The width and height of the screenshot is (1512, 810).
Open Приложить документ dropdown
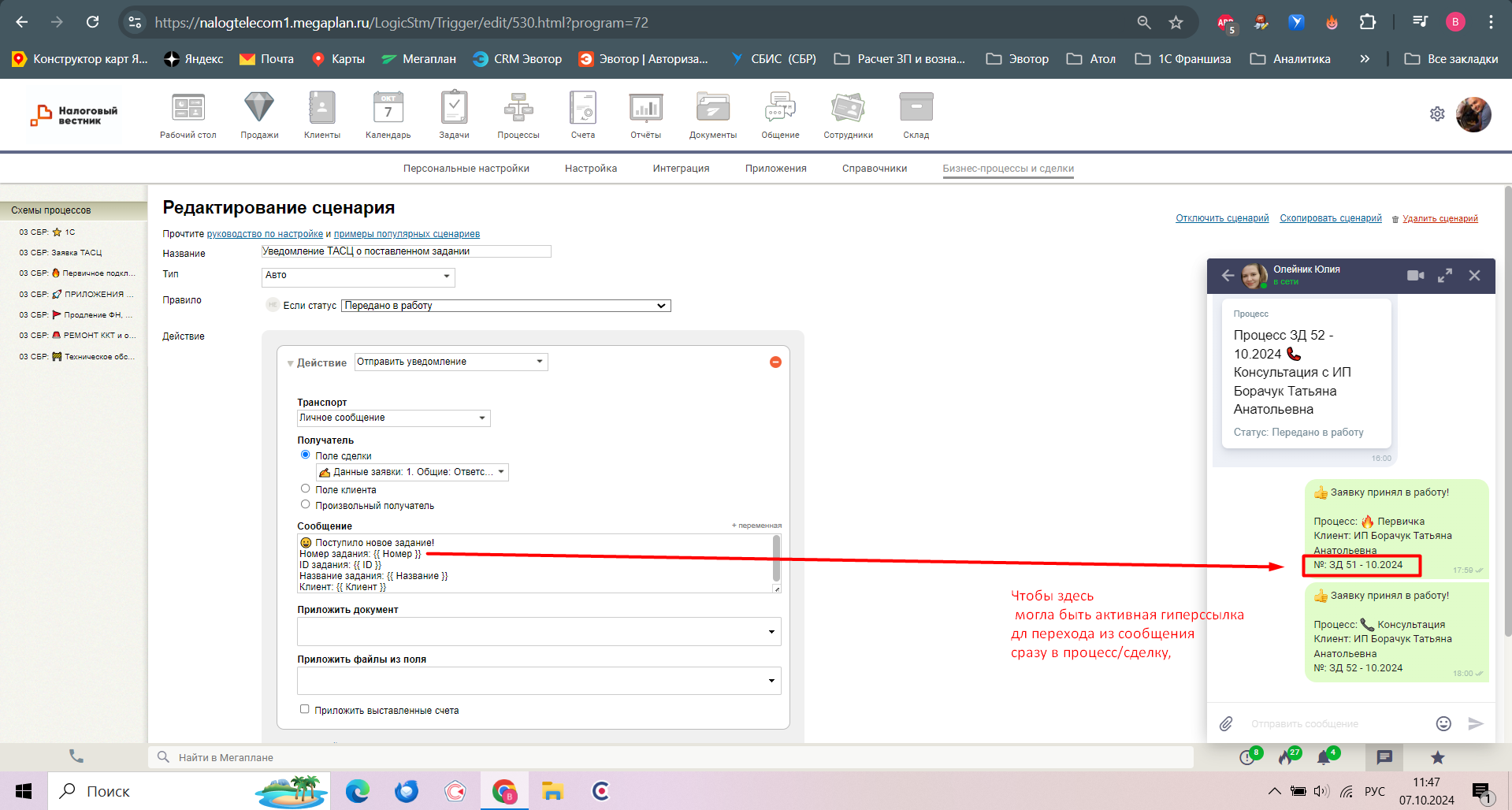click(539, 631)
